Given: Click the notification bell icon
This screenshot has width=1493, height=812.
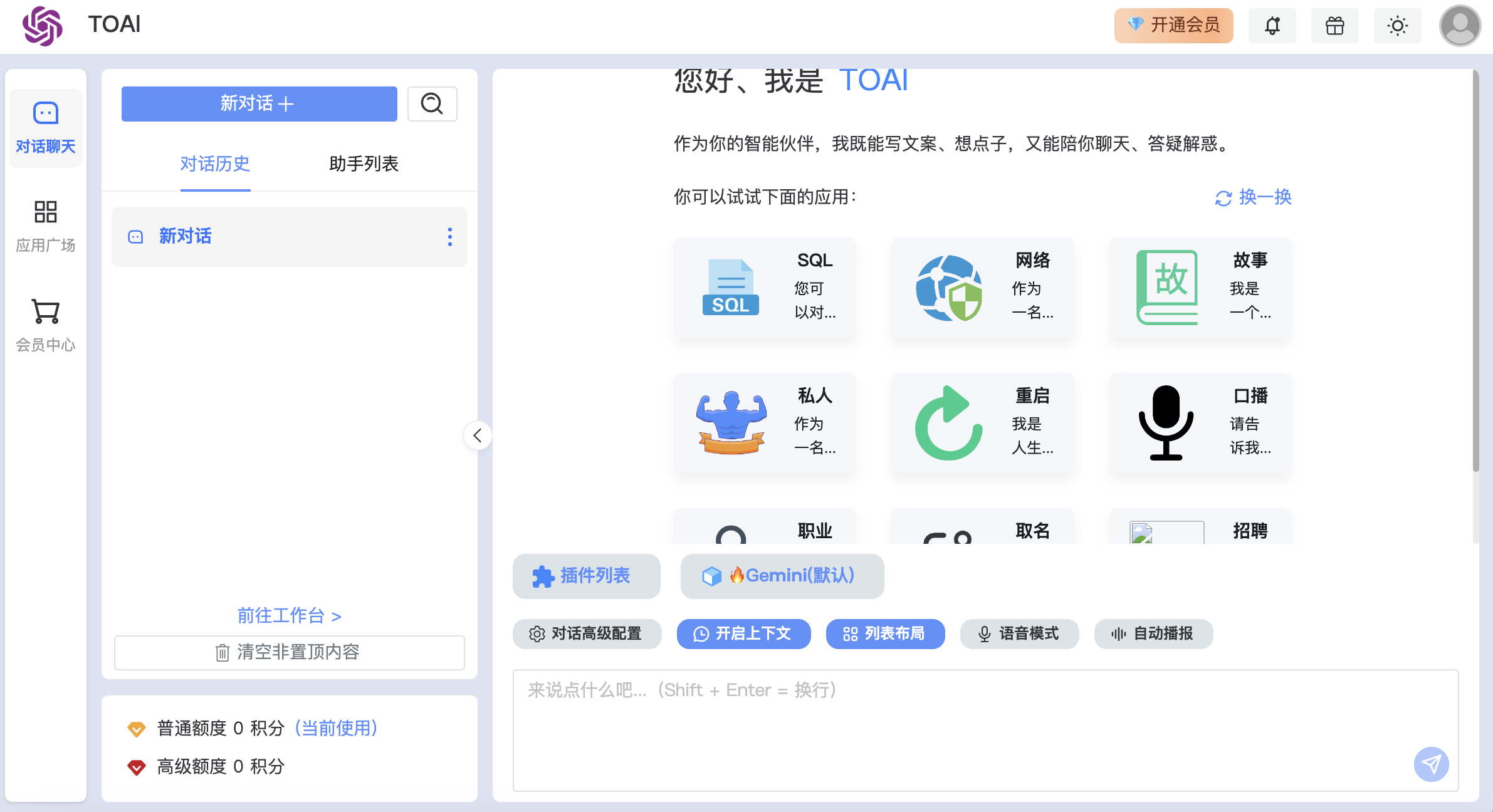Looking at the screenshot, I should [1272, 26].
